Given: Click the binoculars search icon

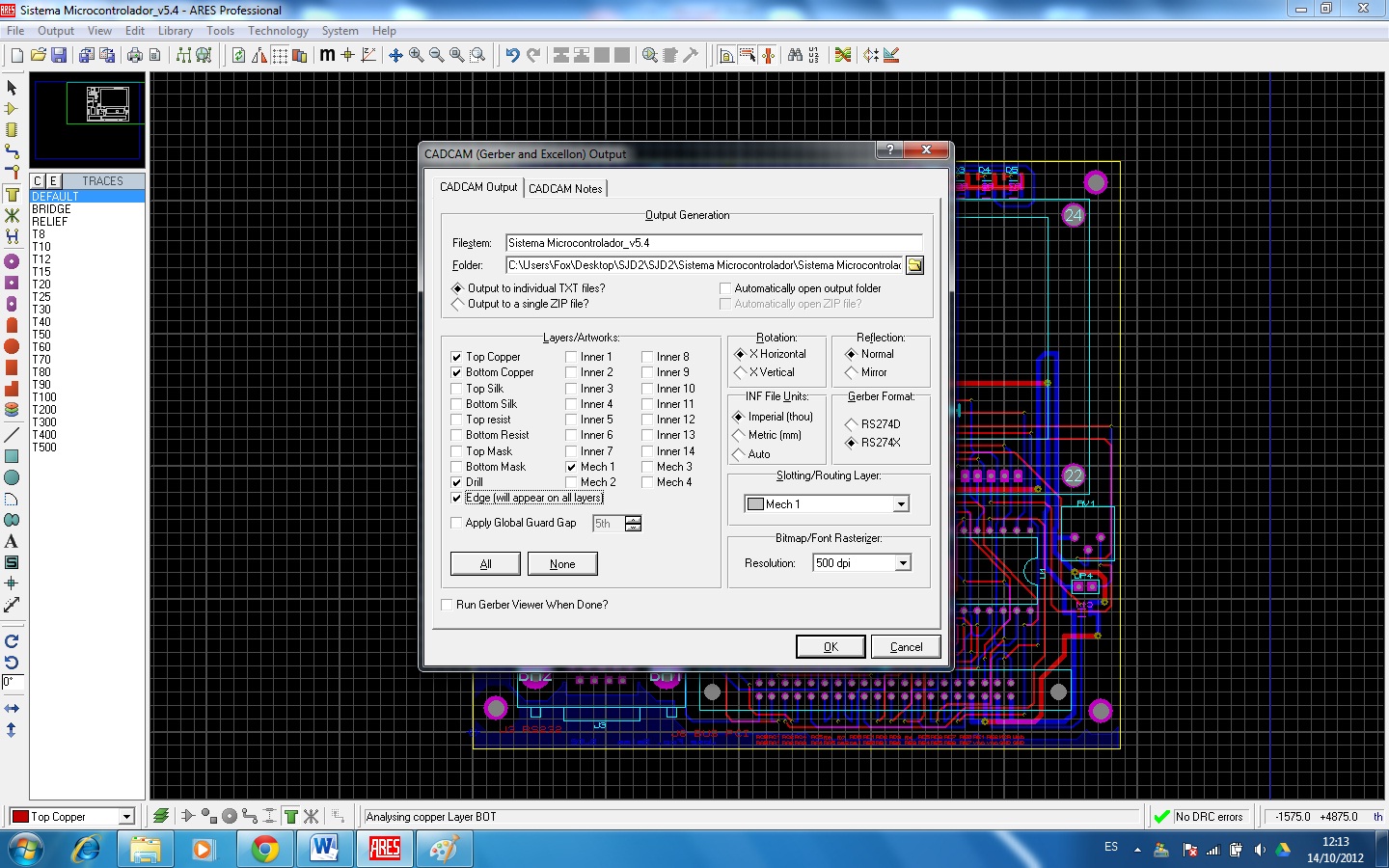Looking at the screenshot, I should (x=795, y=55).
